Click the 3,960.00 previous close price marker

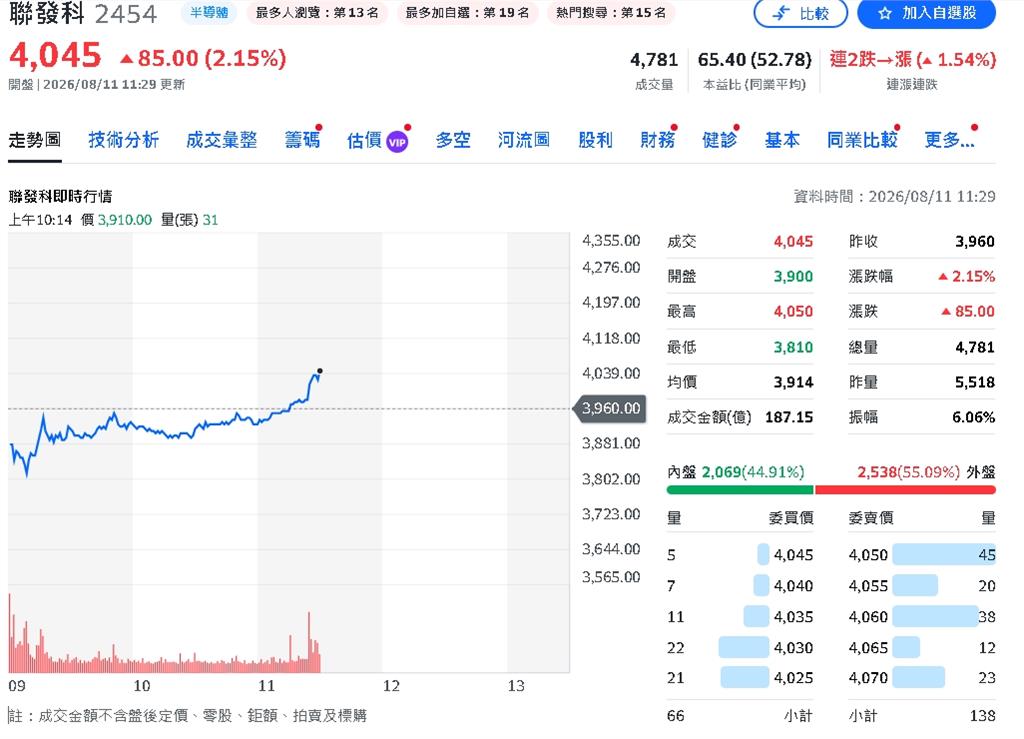tap(610, 409)
